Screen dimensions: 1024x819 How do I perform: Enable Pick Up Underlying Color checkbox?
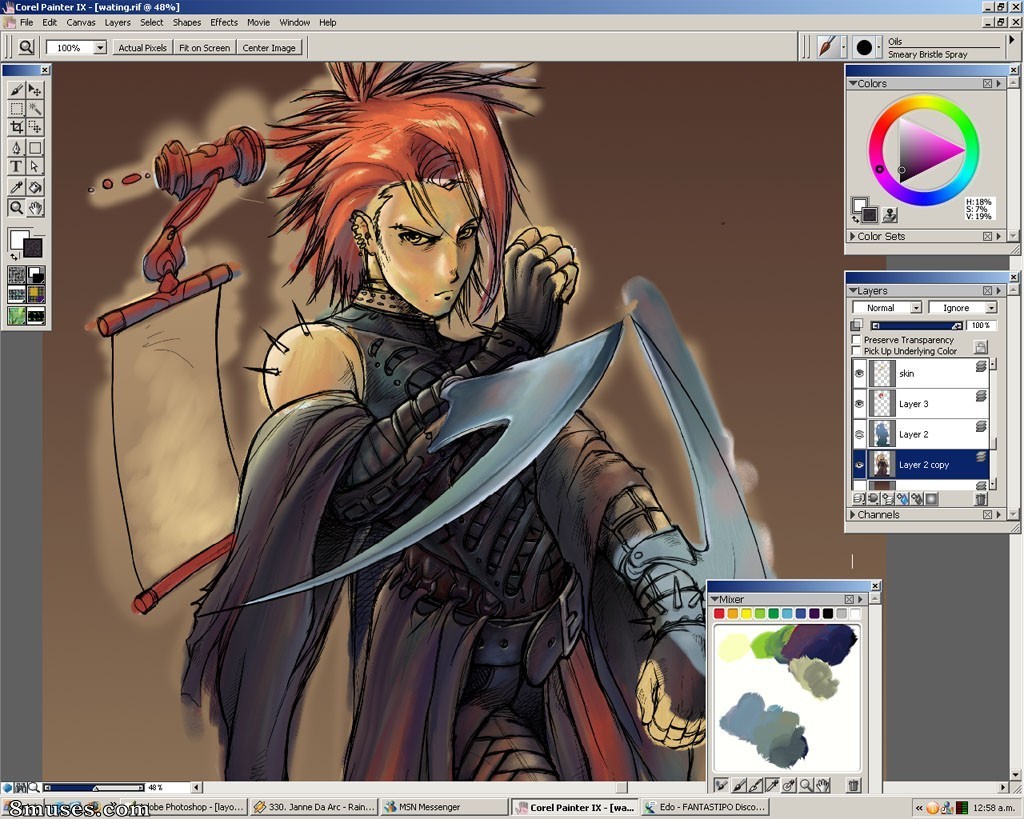[x=856, y=351]
